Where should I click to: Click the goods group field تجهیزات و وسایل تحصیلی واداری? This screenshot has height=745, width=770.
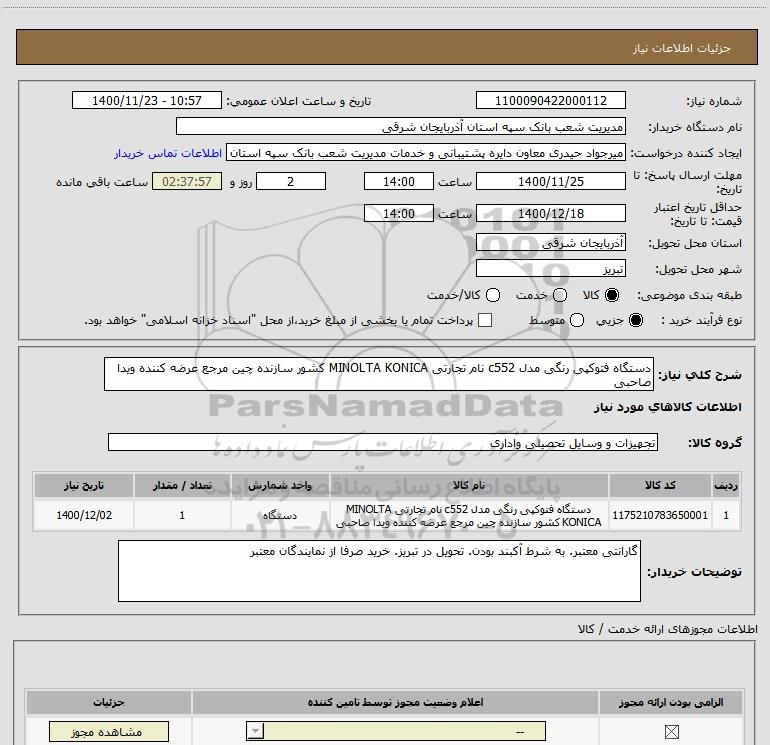pyautogui.click(x=383, y=442)
